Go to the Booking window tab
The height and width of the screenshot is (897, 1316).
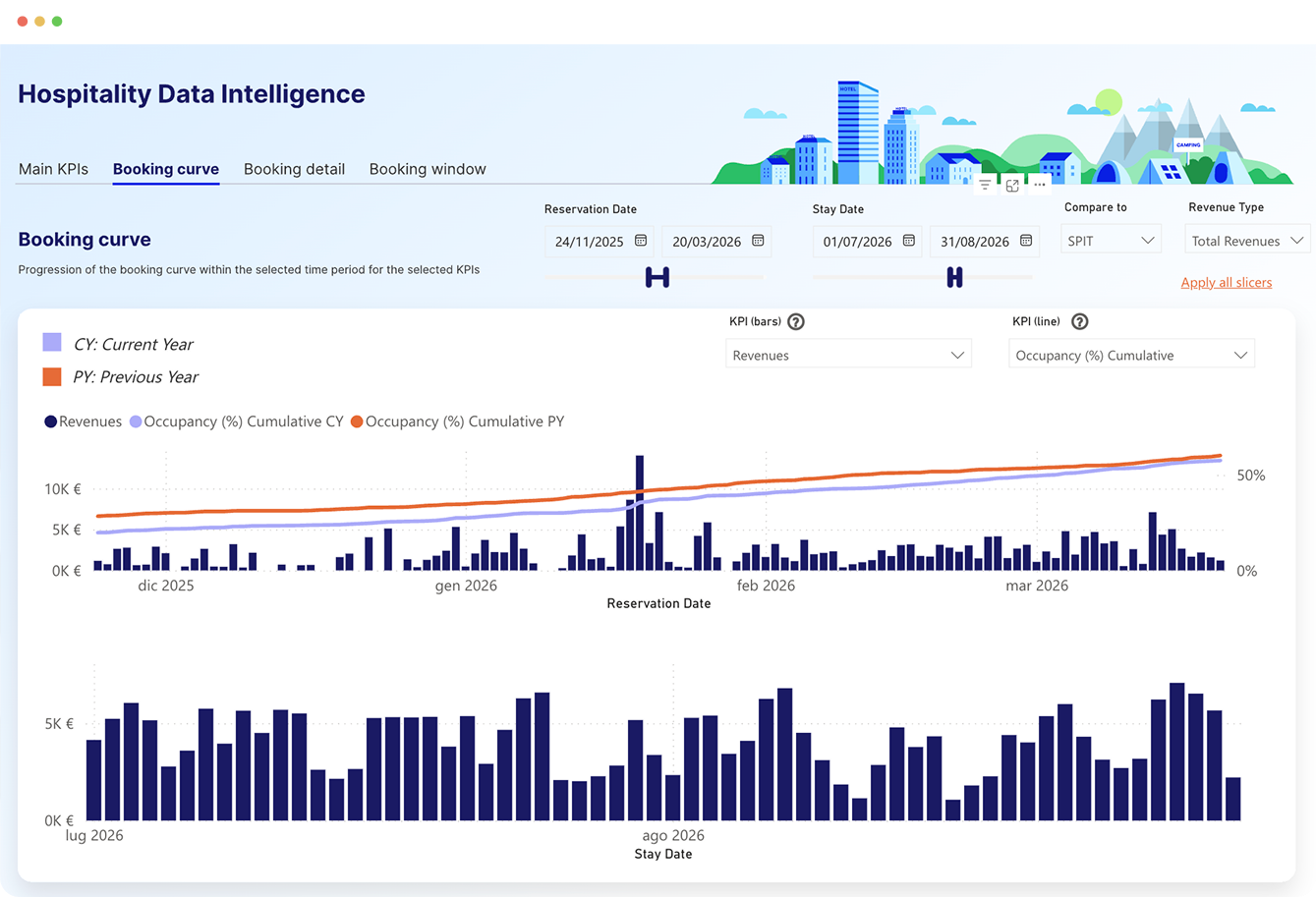pos(428,169)
